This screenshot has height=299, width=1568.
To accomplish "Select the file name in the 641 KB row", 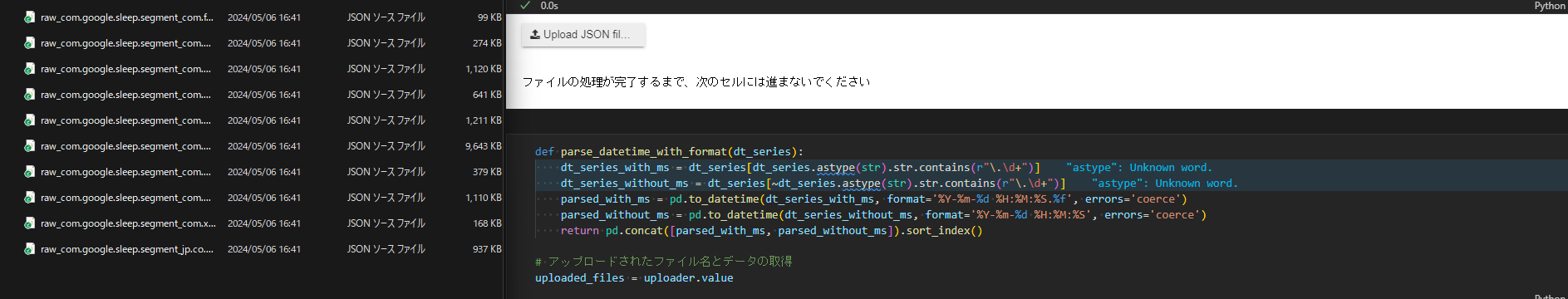I will click(x=126, y=95).
